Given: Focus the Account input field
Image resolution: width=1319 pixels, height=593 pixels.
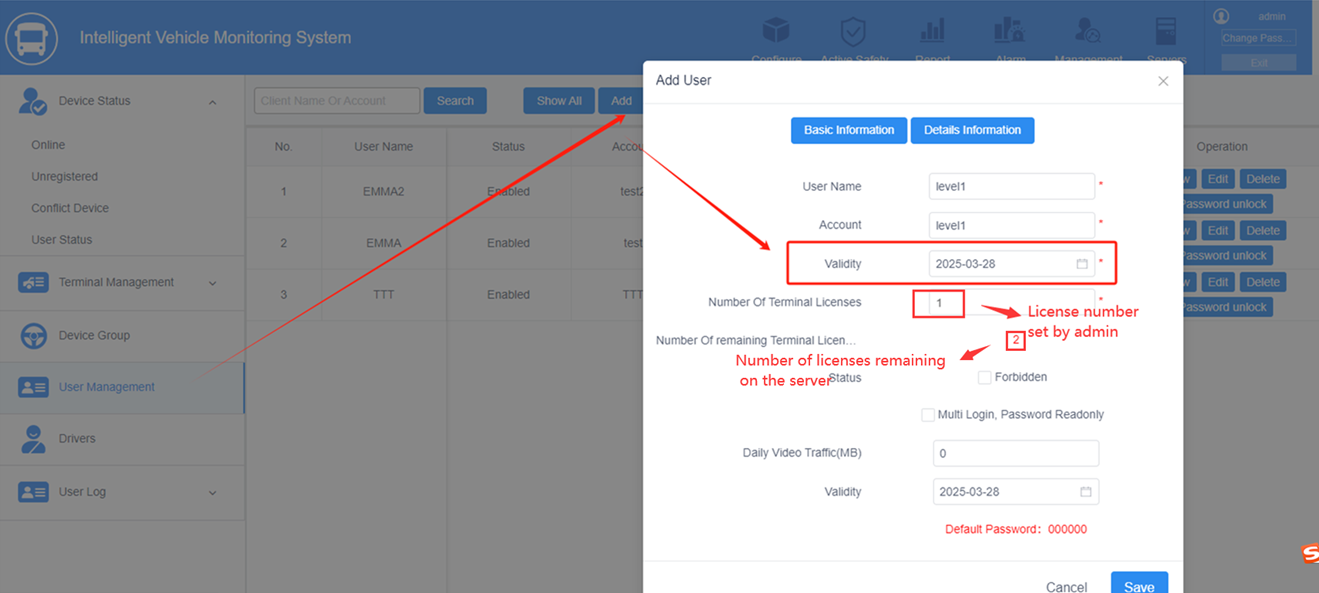Looking at the screenshot, I should (x=1012, y=225).
